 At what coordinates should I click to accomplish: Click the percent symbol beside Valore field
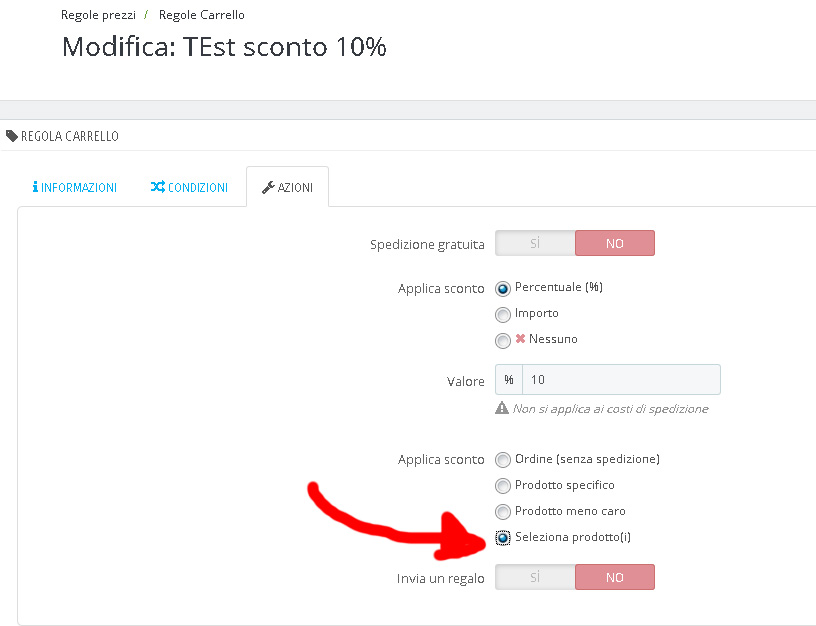[x=509, y=380]
